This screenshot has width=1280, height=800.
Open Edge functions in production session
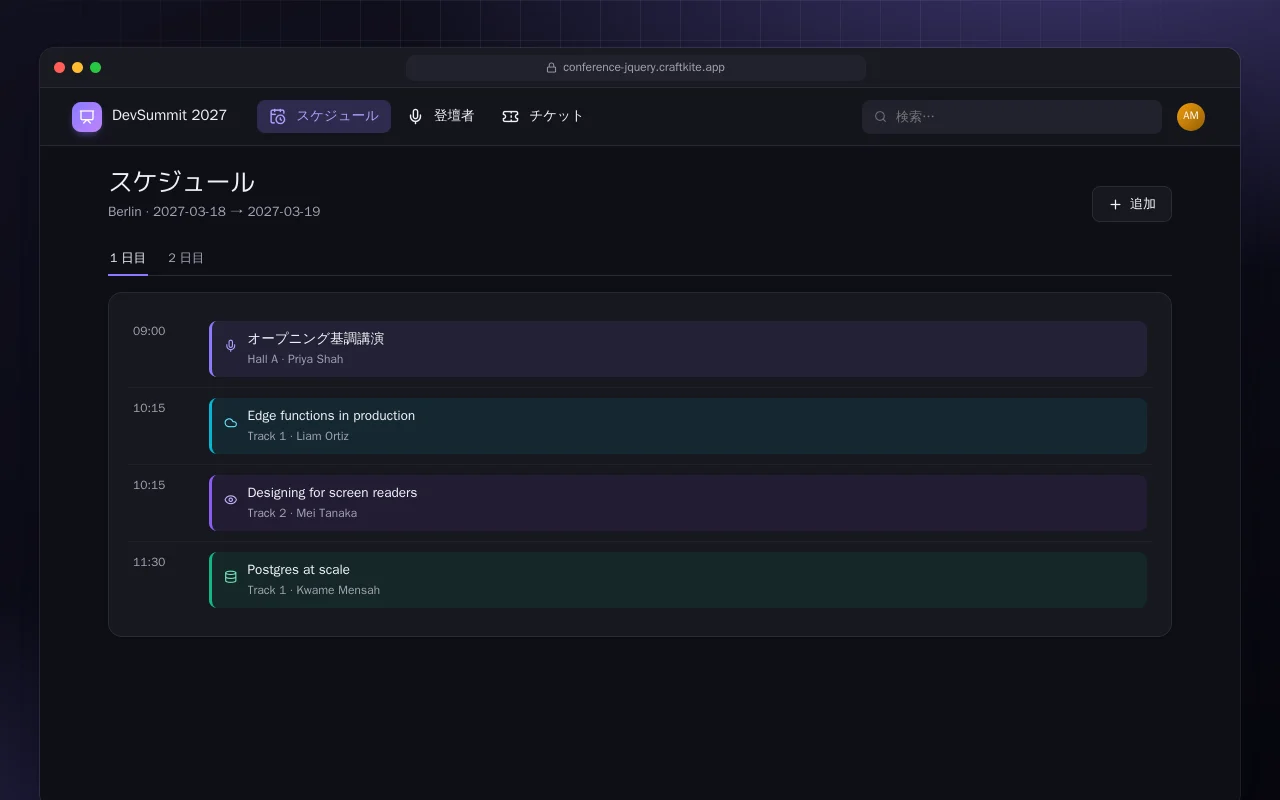click(678, 426)
